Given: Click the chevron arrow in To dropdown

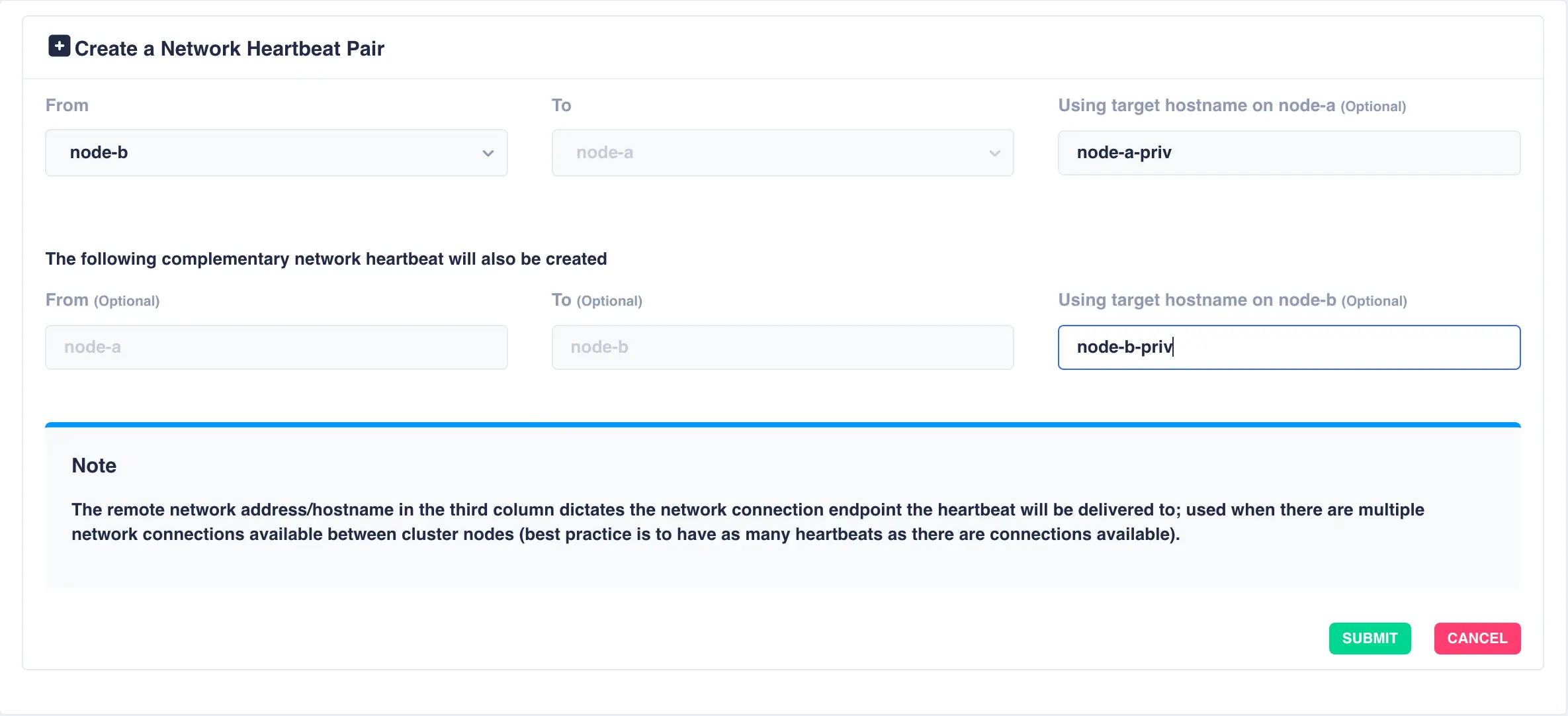Looking at the screenshot, I should (x=994, y=154).
